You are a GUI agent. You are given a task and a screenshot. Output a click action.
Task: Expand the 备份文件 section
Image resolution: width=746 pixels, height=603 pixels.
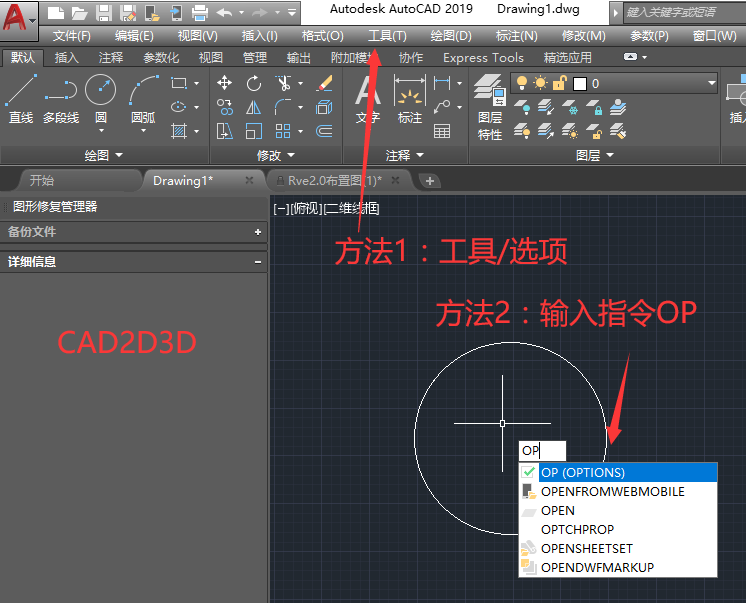[x=258, y=232]
